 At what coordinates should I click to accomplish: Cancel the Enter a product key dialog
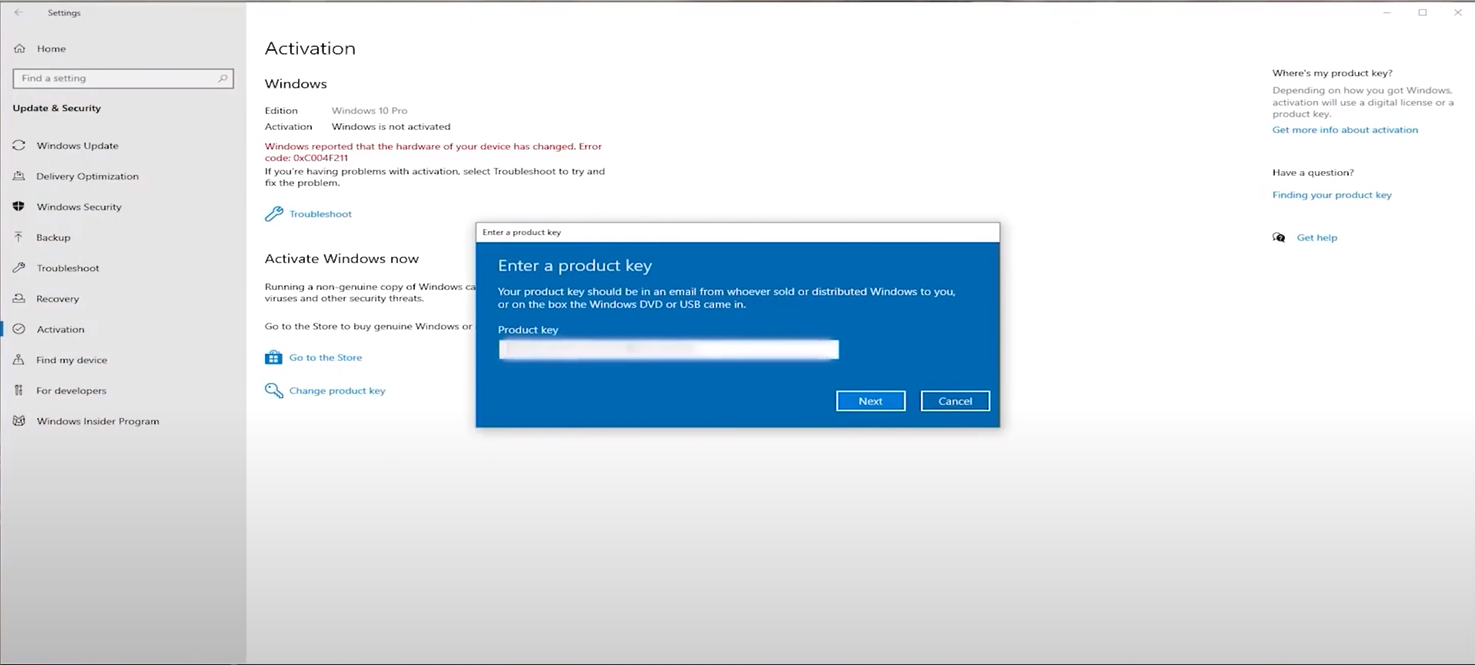click(x=955, y=401)
